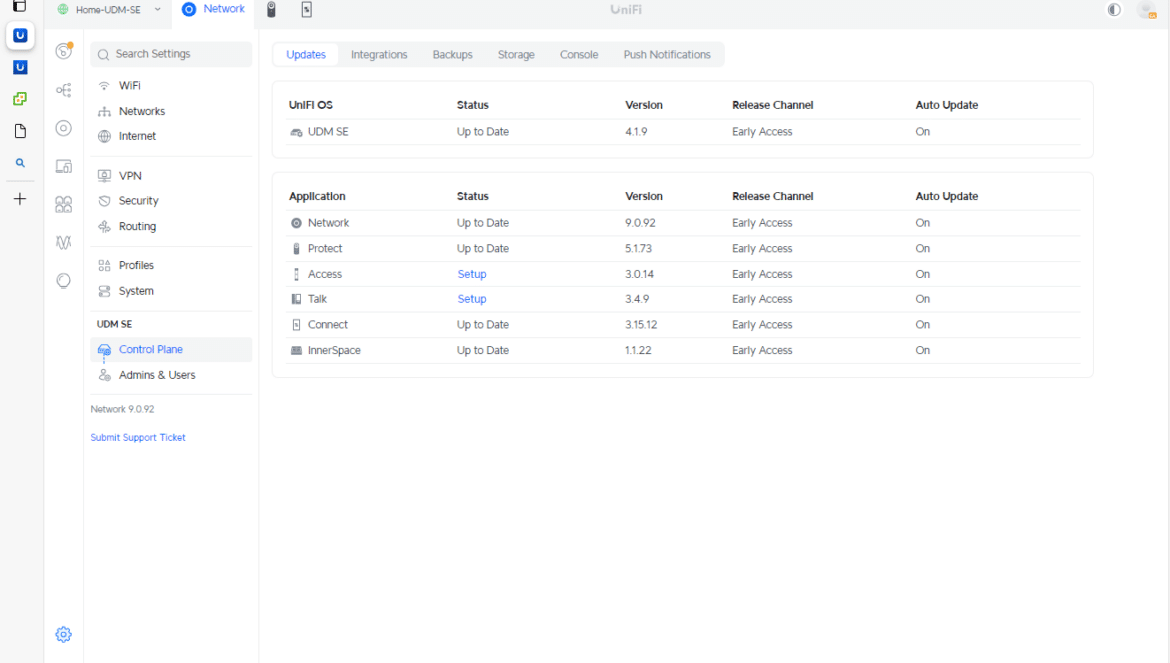Open Routing settings

coord(171,226)
